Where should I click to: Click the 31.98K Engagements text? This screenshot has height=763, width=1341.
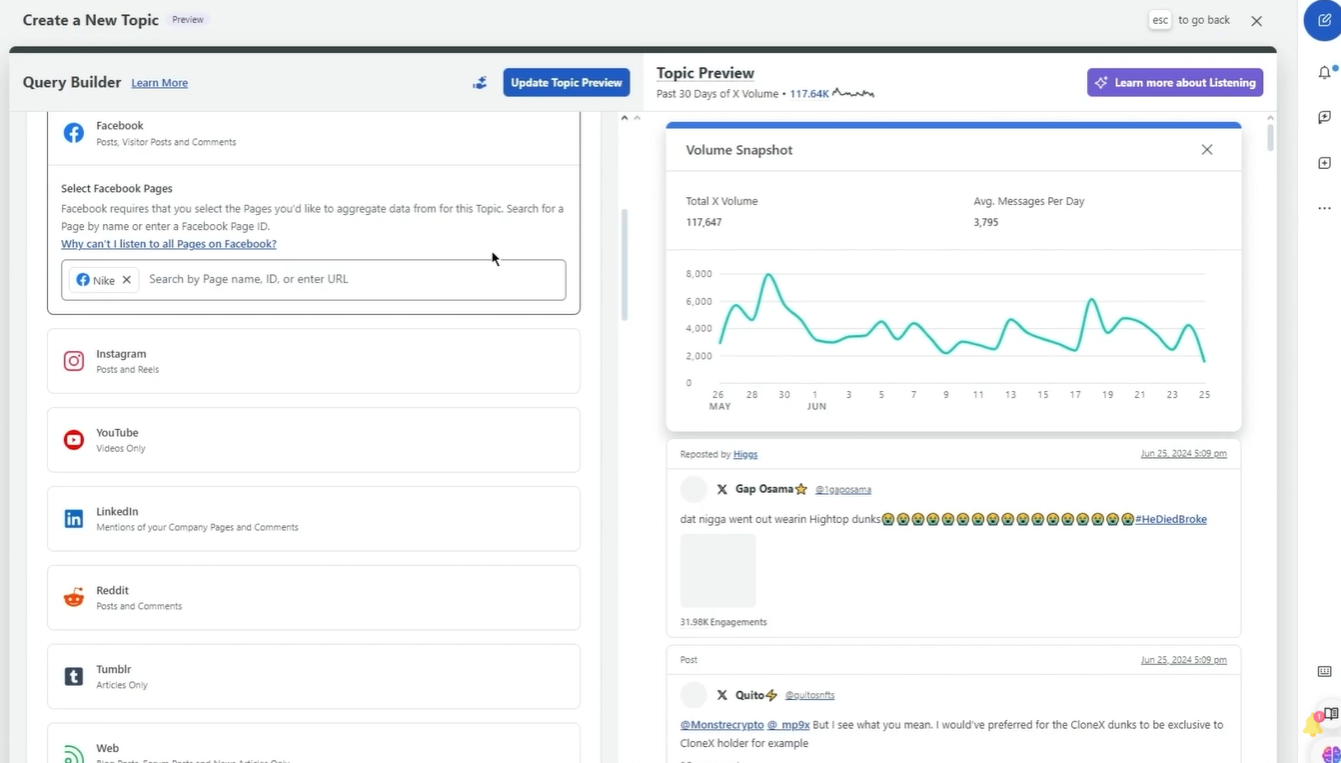pos(723,622)
